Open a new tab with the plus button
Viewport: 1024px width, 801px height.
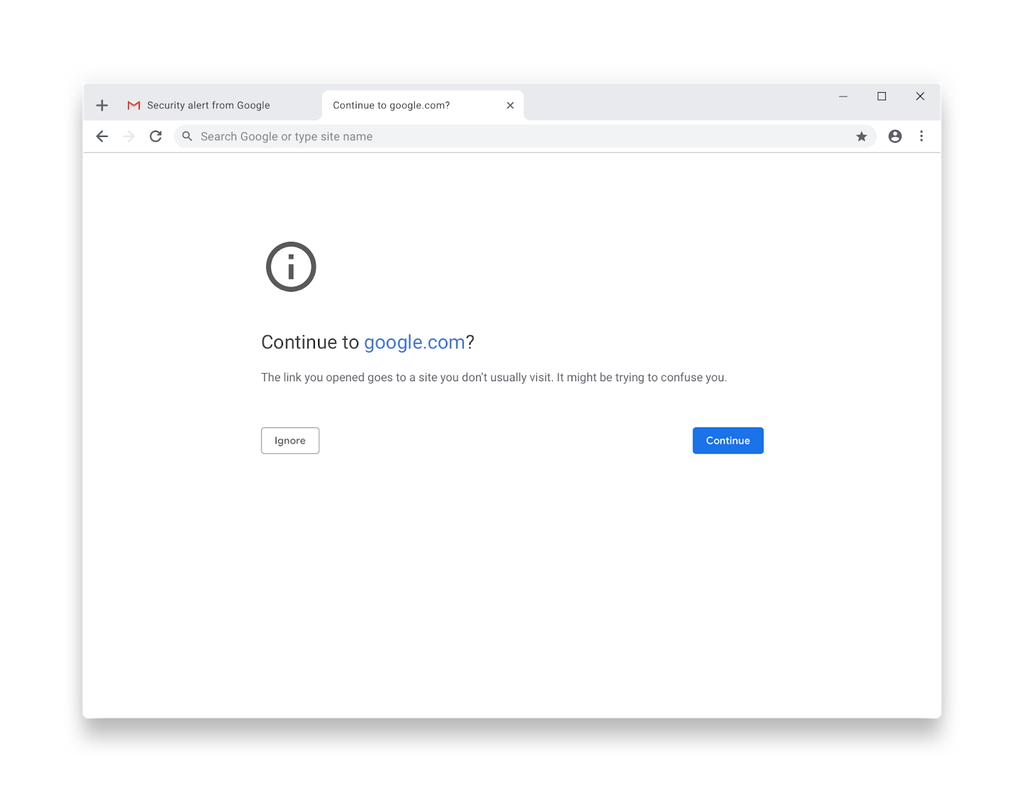(101, 104)
